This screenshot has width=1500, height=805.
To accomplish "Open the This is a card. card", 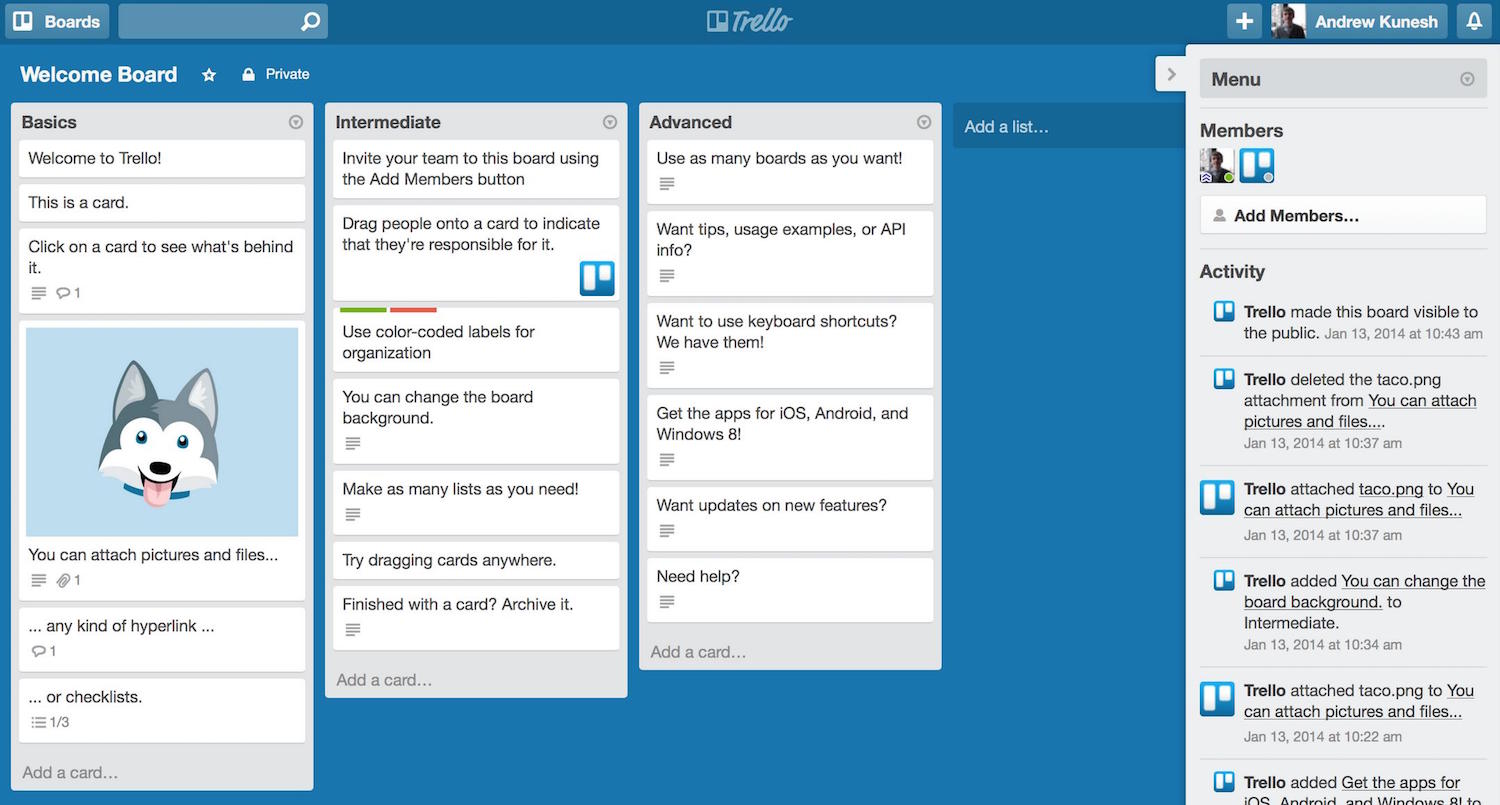I will pyautogui.click(x=162, y=202).
